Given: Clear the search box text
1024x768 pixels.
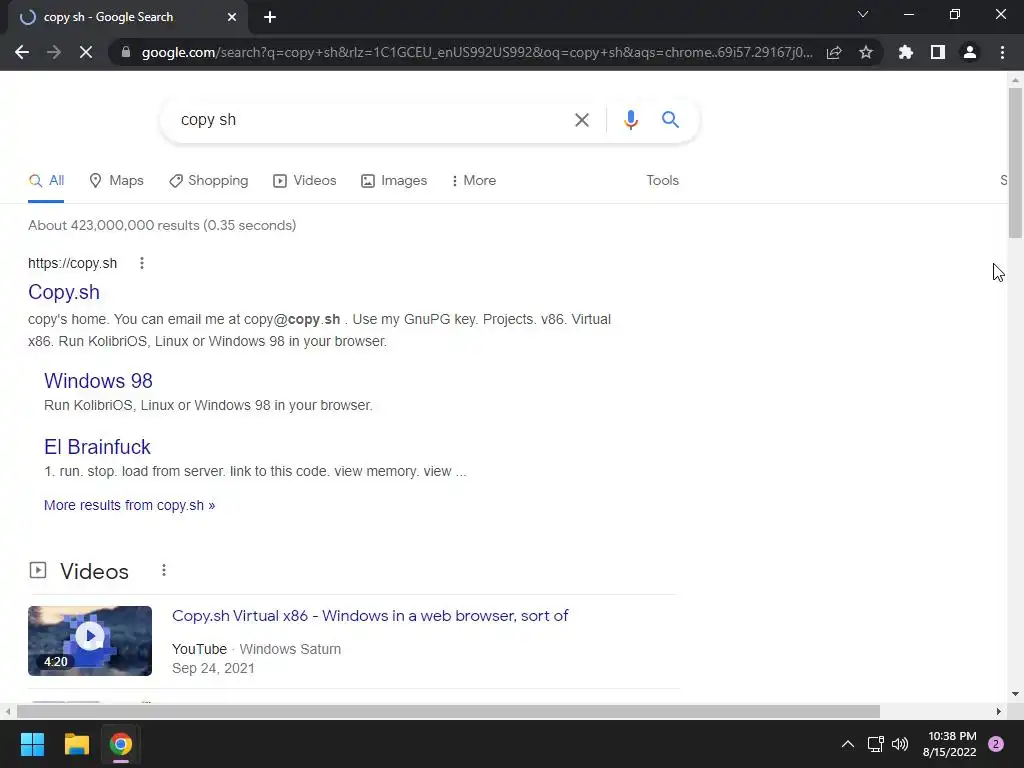Looking at the screenshot, I should tap(582, 120).
